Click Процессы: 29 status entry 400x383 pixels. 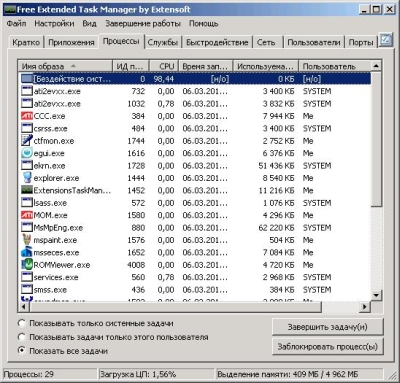[x=49, y=374]
